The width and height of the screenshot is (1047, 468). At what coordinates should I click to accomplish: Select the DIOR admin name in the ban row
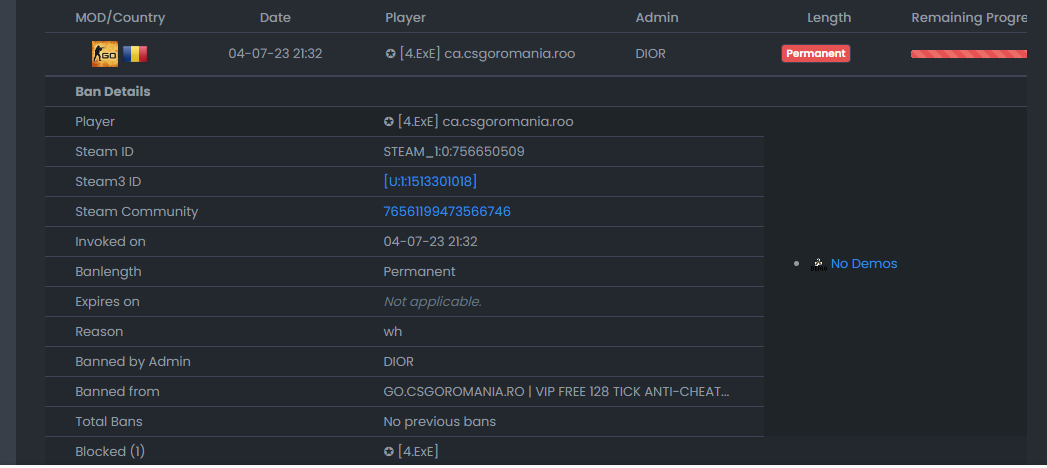(x=650, y=53)
